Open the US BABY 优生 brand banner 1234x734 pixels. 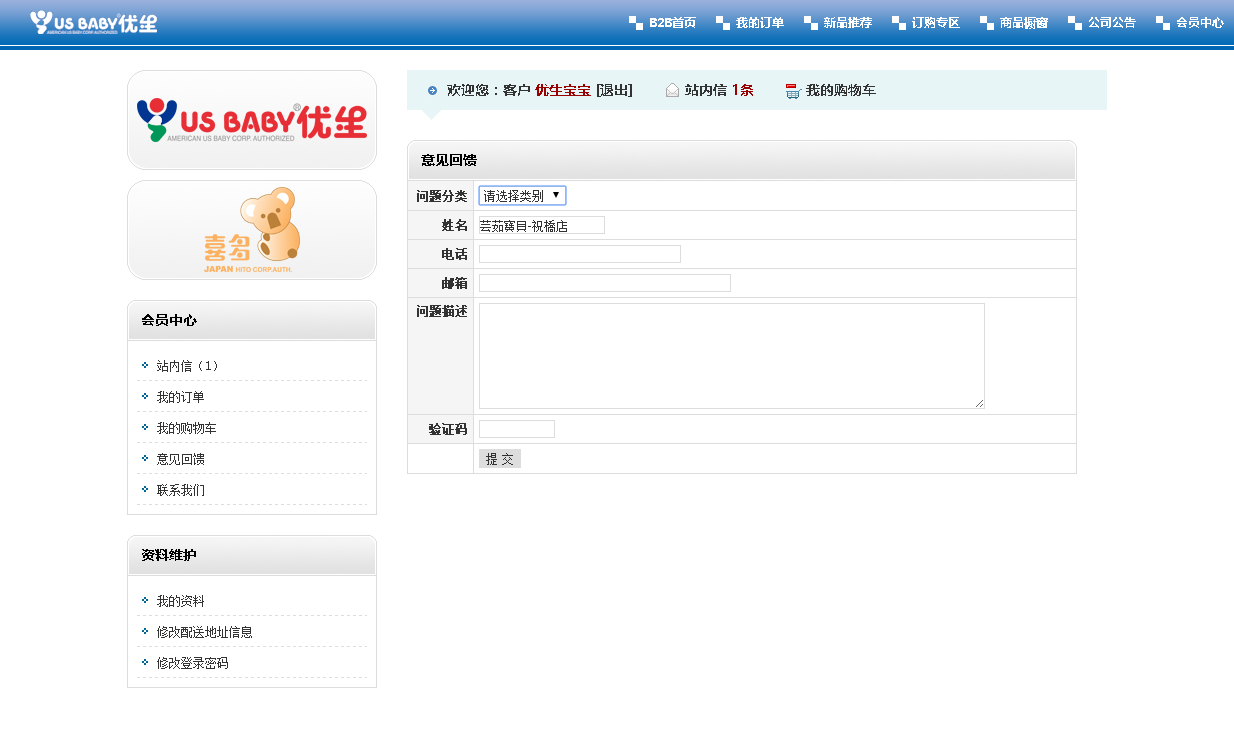tap(252, 120)
